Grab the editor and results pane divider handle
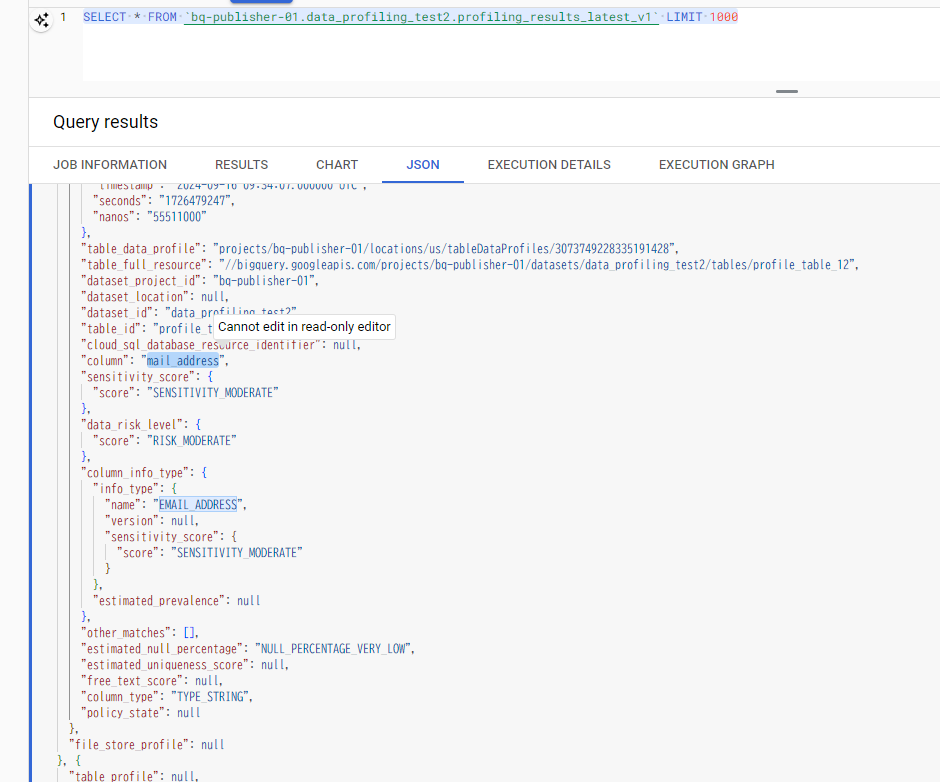 [787, 91]
